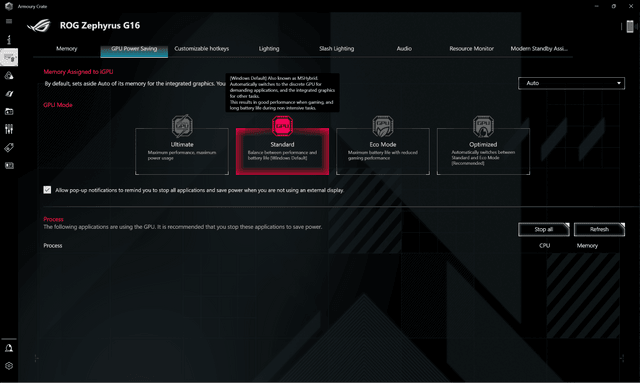Click the Process column header
Image resolution: width=640 pixels, height=383 pixels.
[53, 245]
